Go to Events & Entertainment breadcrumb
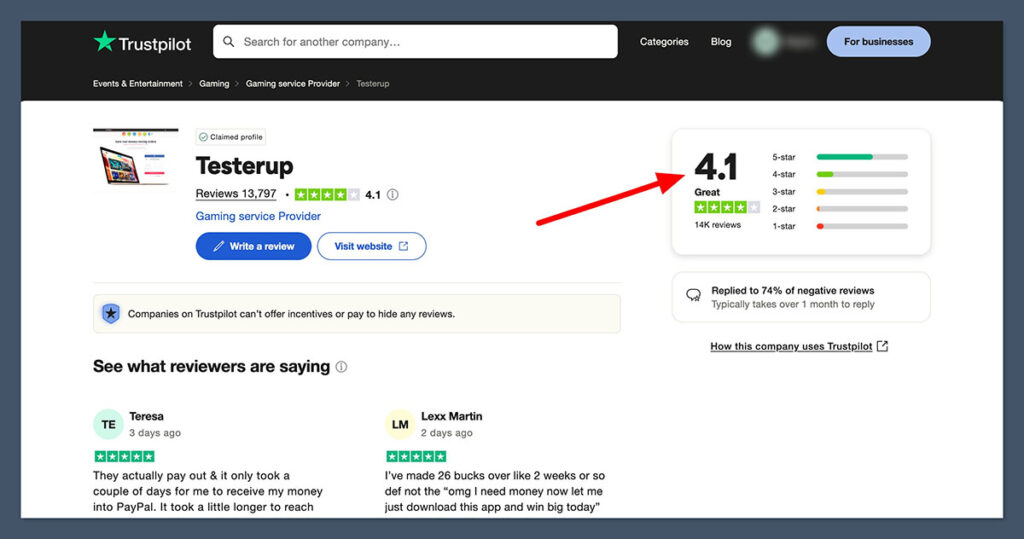Viewport: 1024px width, 539px height. (138, 84)
